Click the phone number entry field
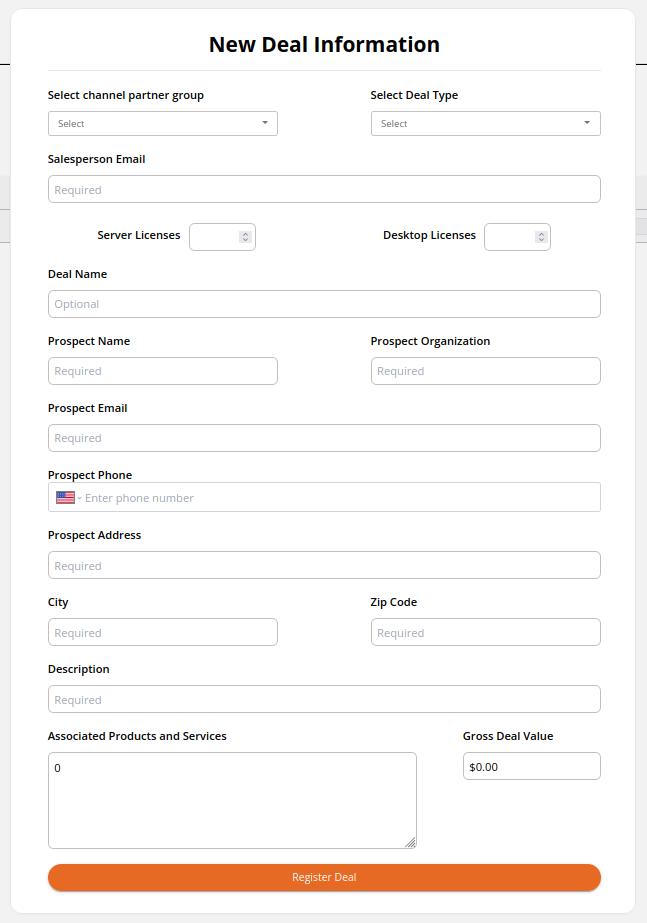647x923 pixels. (341, 498)
